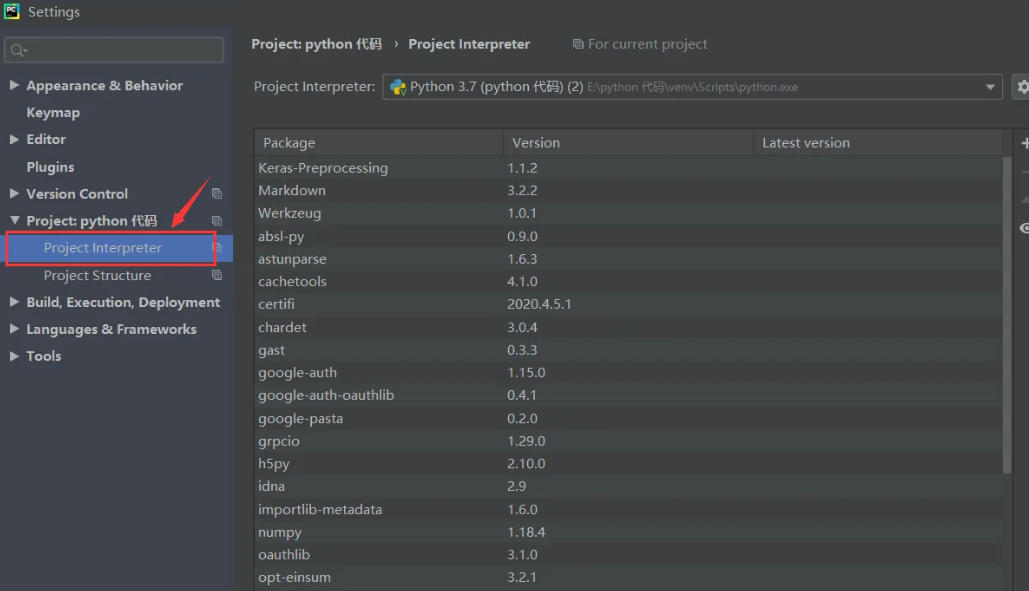Click the Version column header
Image resolution: width=1029 pixels, height=591 pixels.
(x=536, y=142)
